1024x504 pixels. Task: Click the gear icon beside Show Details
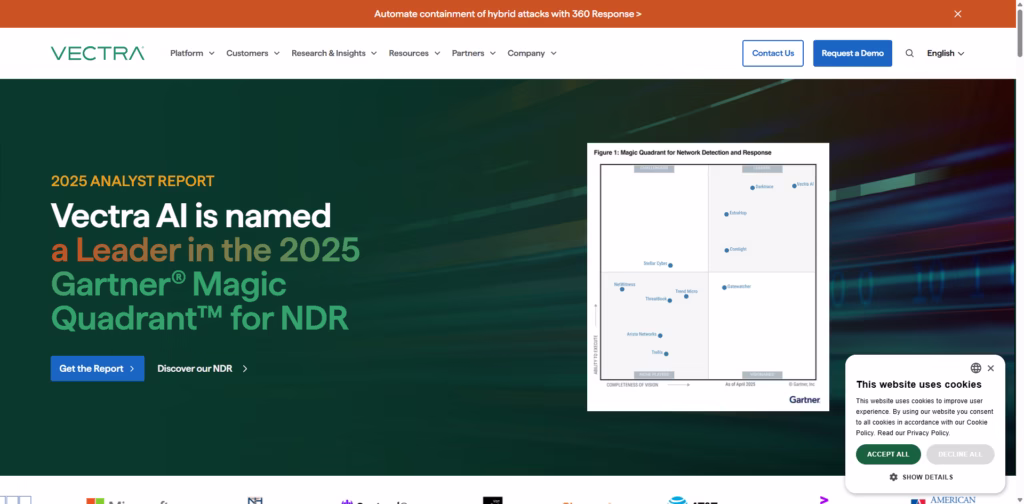tap(893, 477)
